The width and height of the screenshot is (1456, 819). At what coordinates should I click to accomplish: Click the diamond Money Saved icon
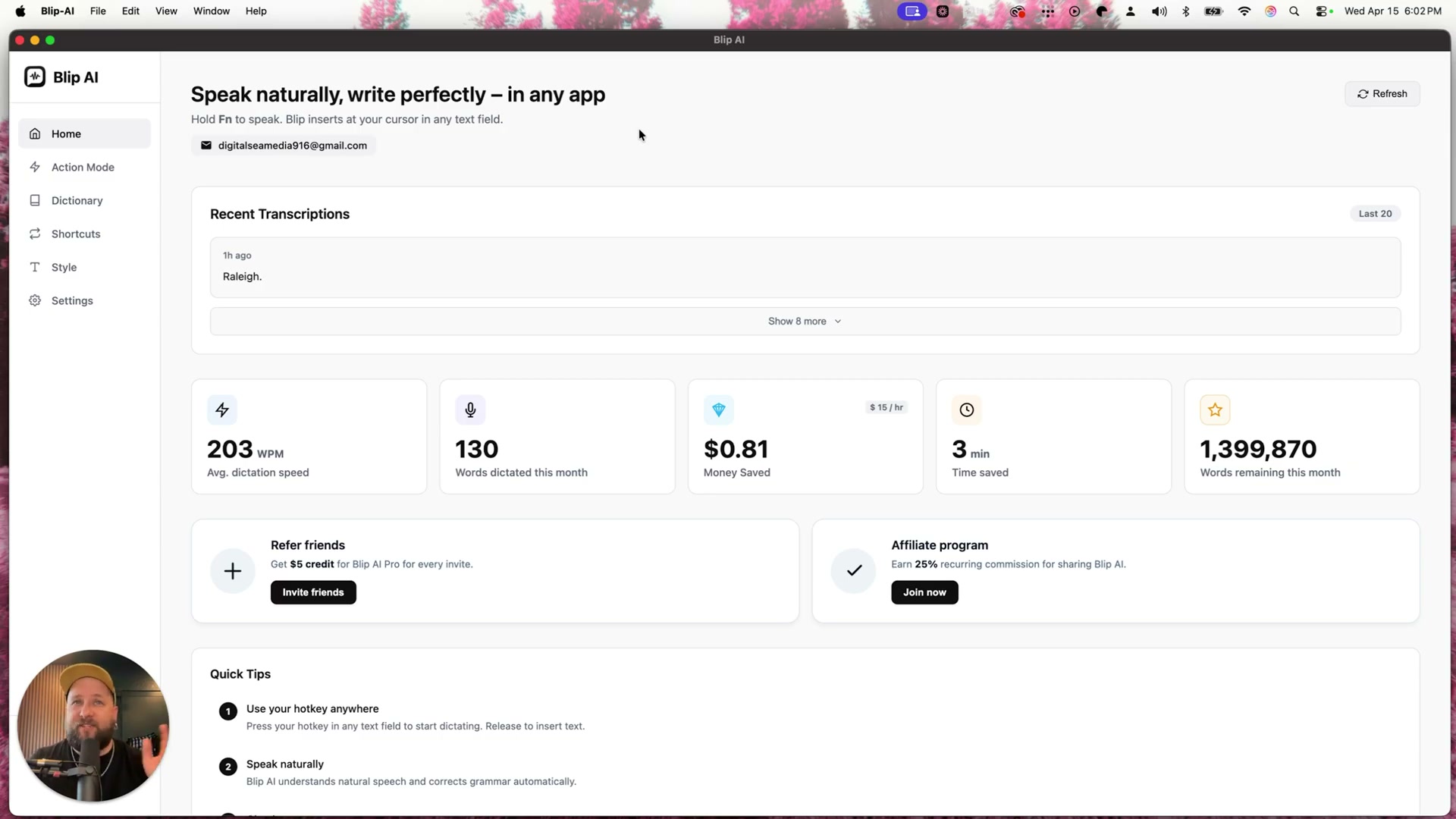[x=718, y=409]
